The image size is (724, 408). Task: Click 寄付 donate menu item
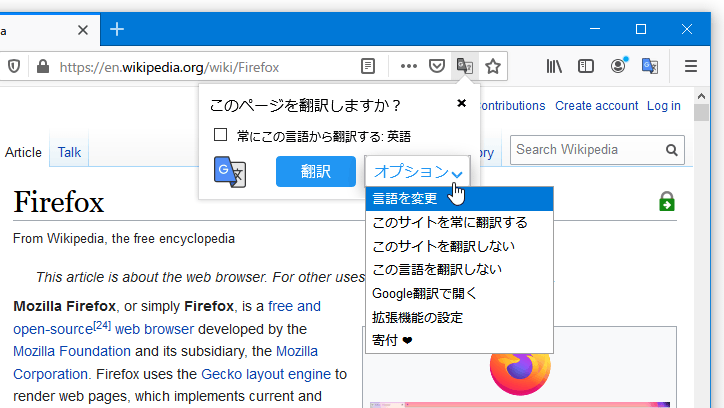[x=459, y=341]
